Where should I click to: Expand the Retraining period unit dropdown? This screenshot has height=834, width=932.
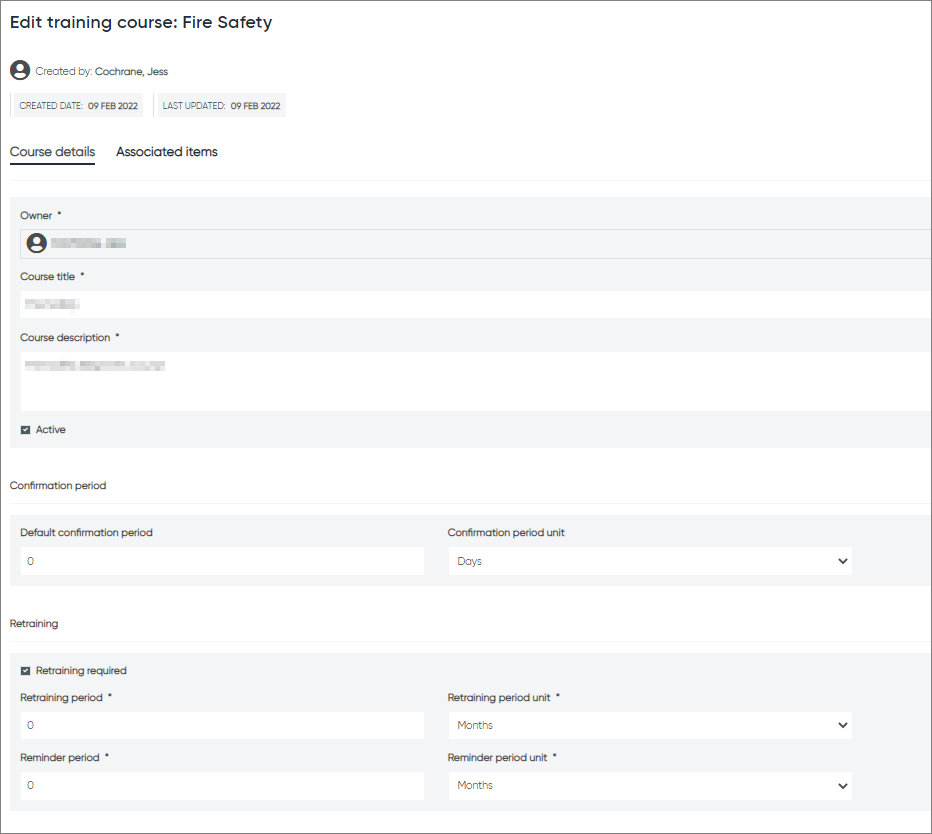(x=650, y=725)
